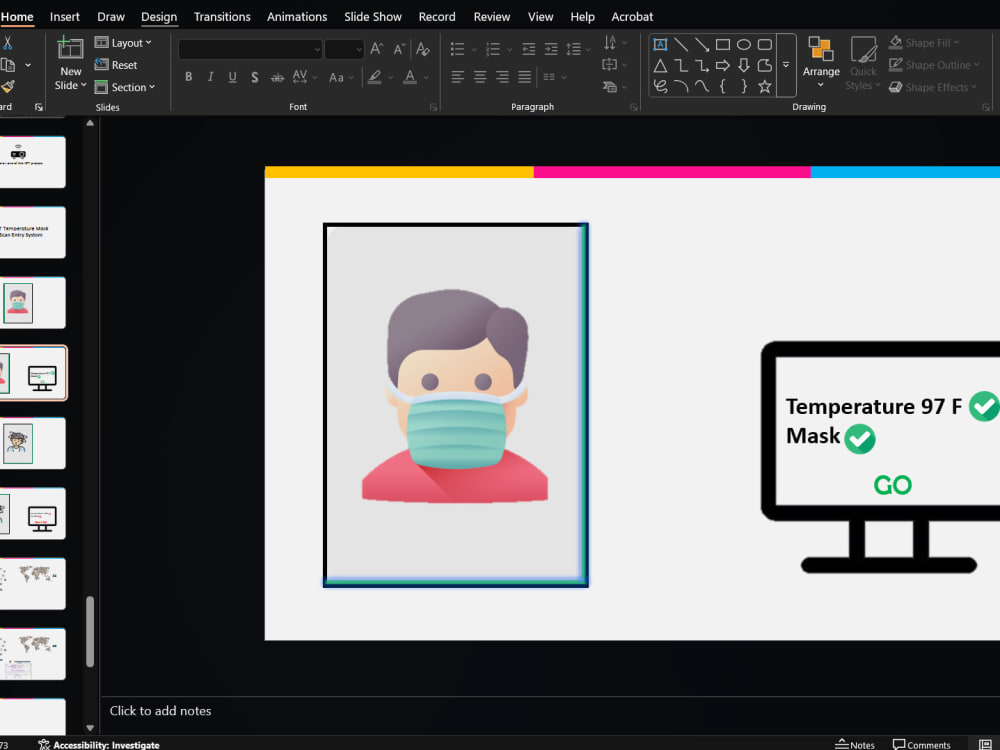Viewport: 1000px width, 750px height.
Task: Click to add notes field
Action: tap(160, 710)
